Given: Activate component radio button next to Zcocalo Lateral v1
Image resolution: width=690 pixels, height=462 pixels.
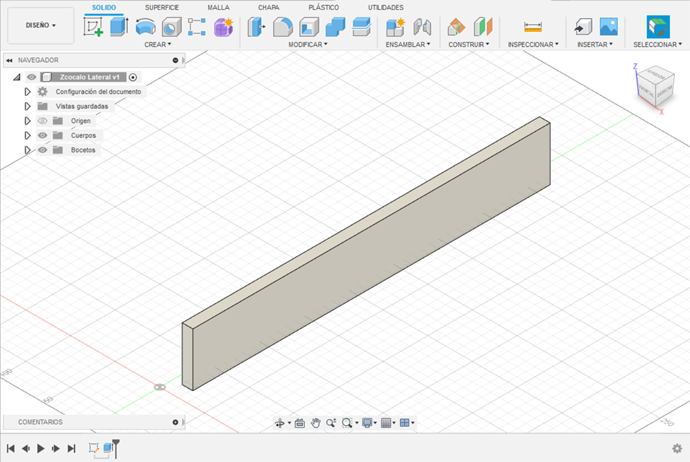Looking at the screenshot, I should click(x=132, y=77).
